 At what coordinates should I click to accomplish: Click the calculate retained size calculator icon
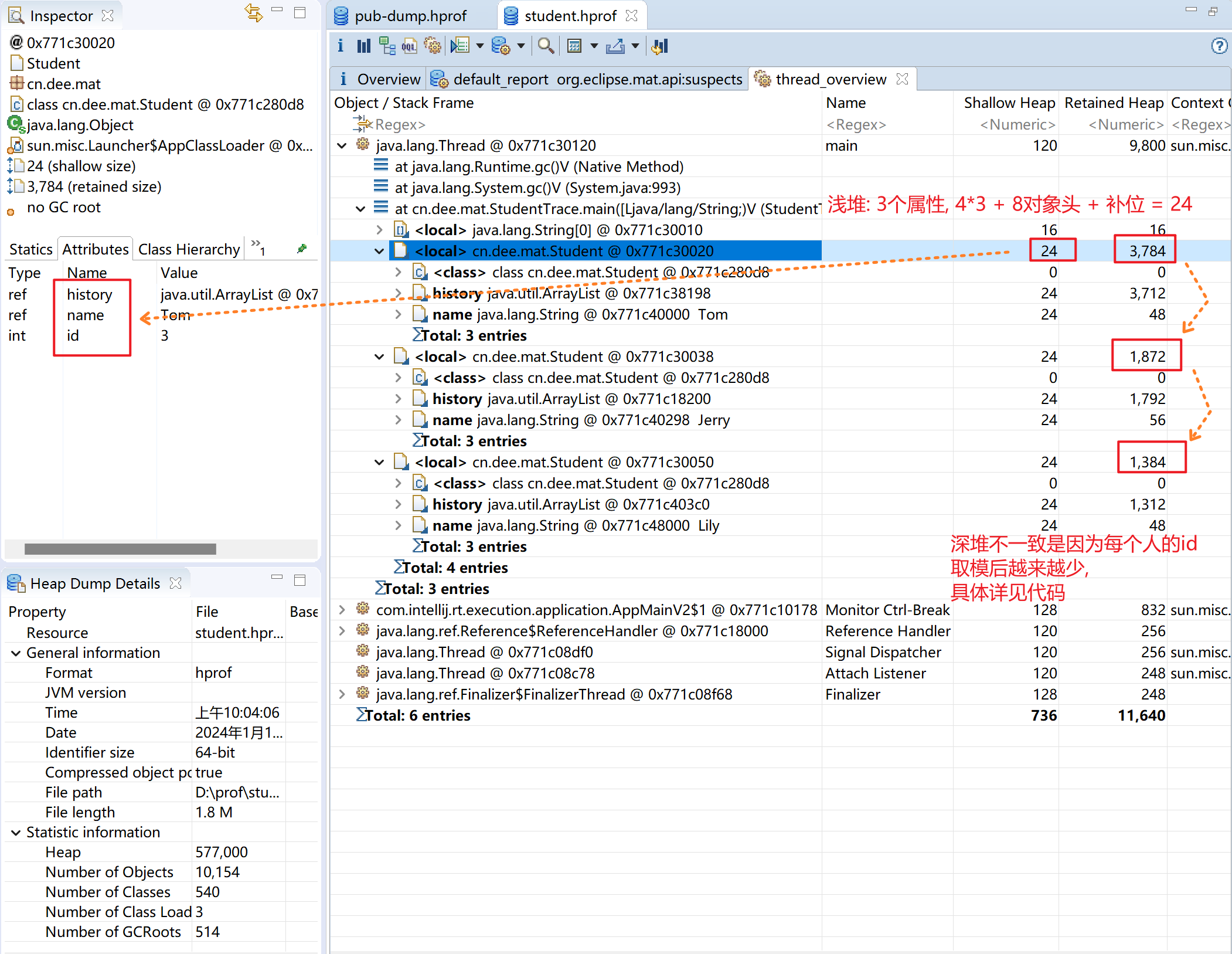coord(575,46)
